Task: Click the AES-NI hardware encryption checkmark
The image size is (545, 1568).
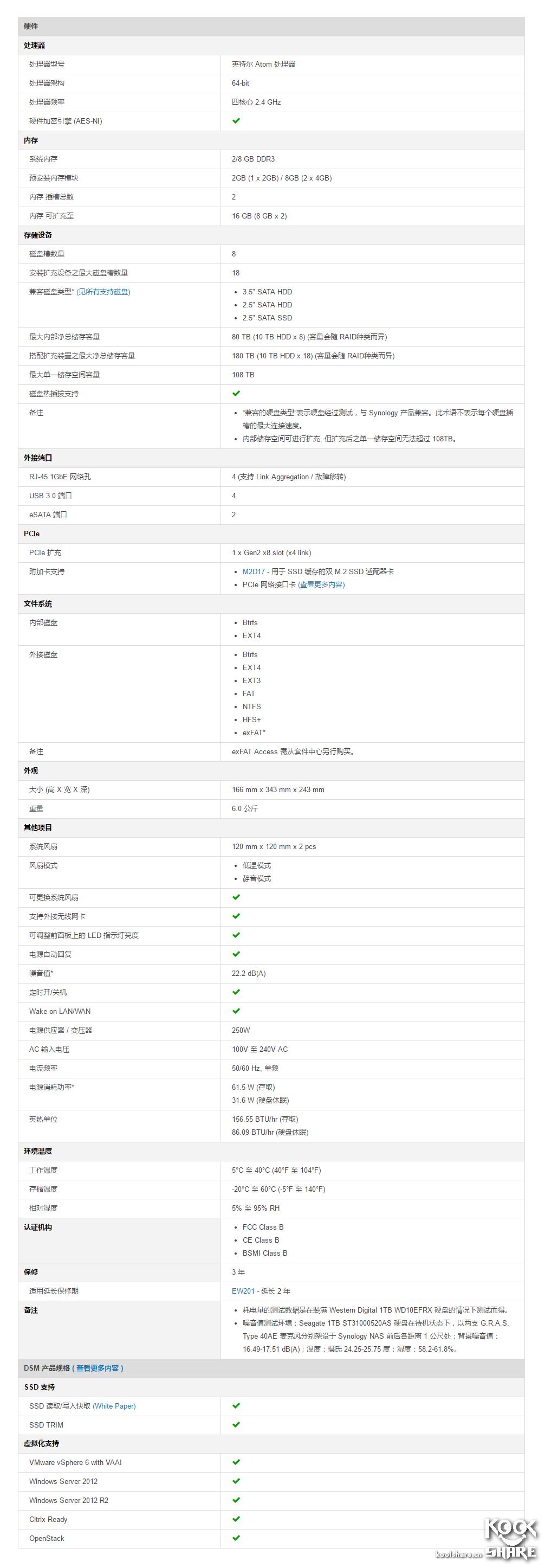Action: coord(236,120)
